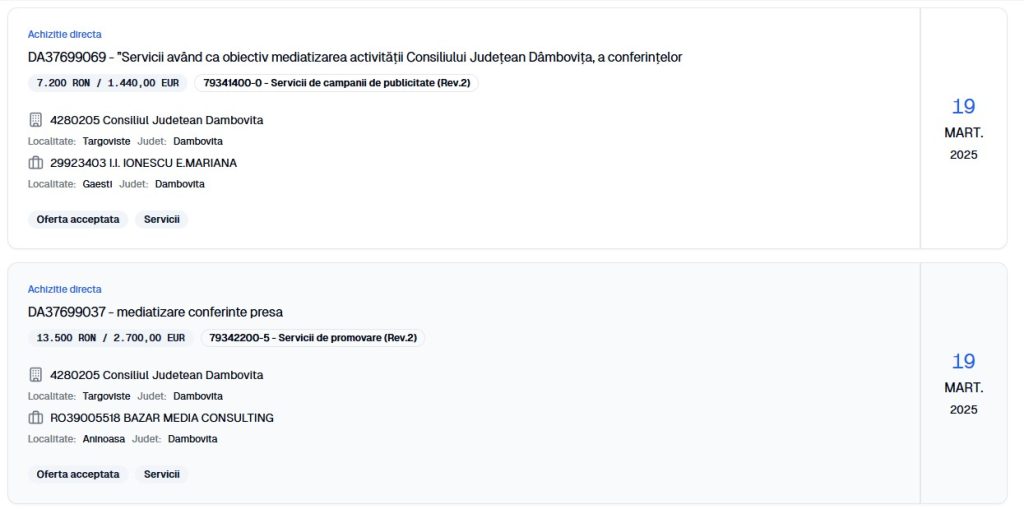Viewport: 1024px width, 509px height.
Task: Select the 13.500 RON / 2.700,00 EUR price badge
Action: [x=110, y=338]
